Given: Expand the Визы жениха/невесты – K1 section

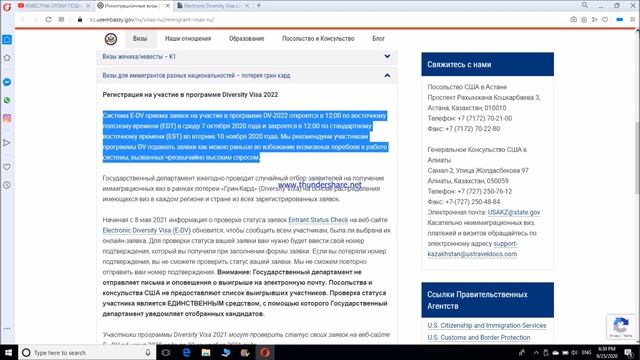Looking at the screenshot, I should point(247,57).
